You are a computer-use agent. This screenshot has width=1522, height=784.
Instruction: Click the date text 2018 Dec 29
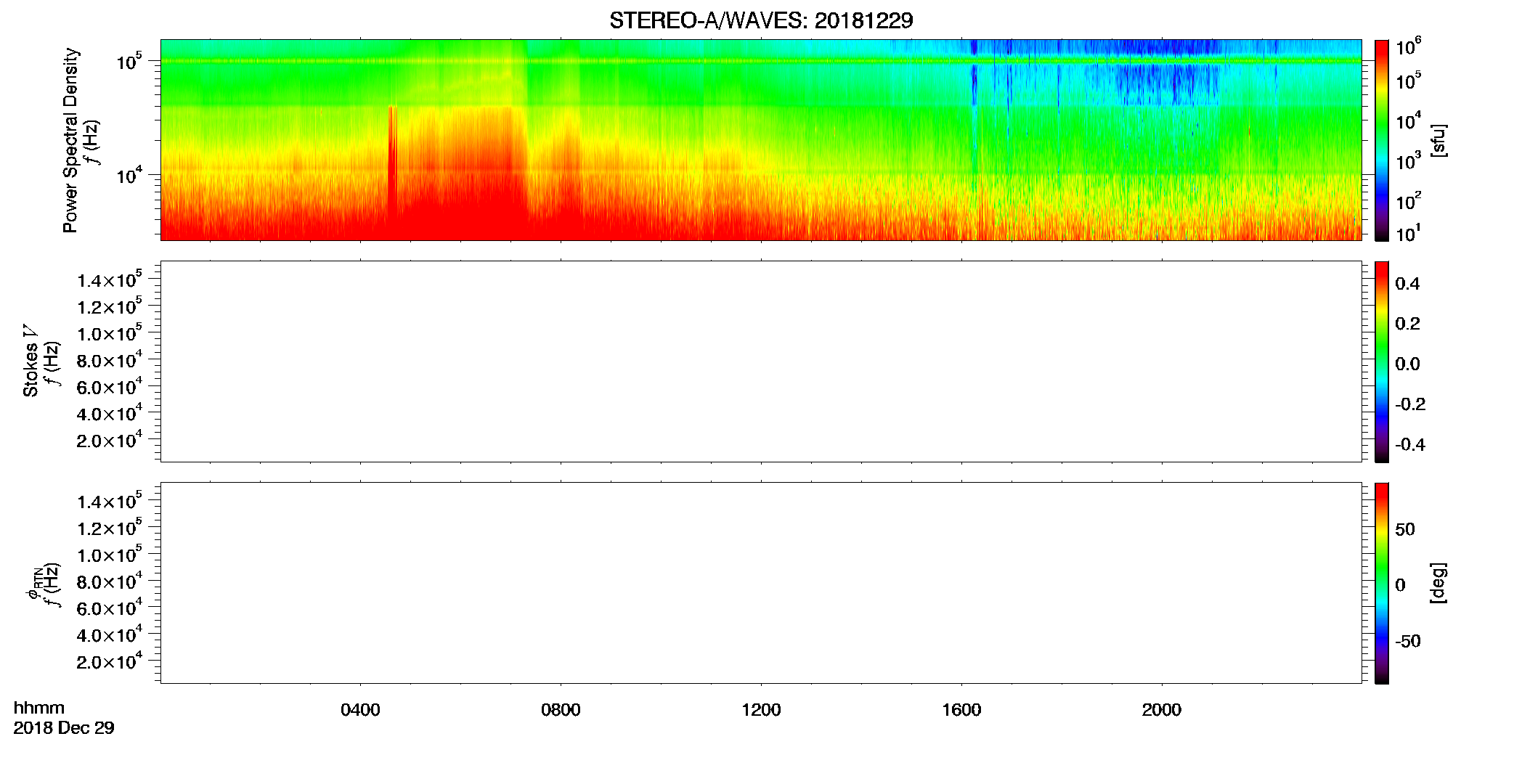[64, 728]
